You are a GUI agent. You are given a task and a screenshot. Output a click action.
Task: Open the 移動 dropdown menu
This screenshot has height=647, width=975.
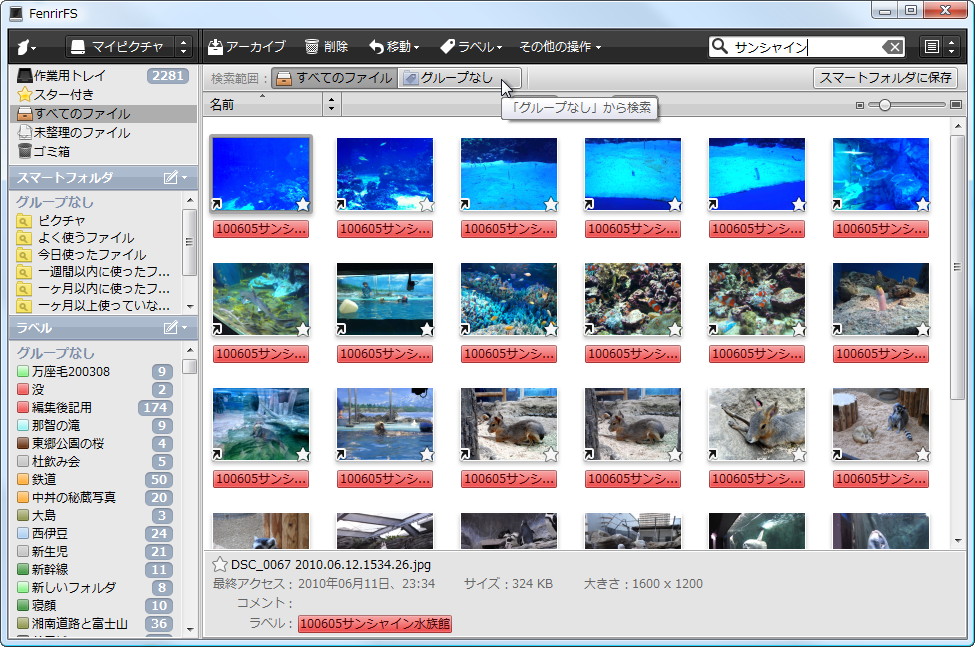coord(394,47)
